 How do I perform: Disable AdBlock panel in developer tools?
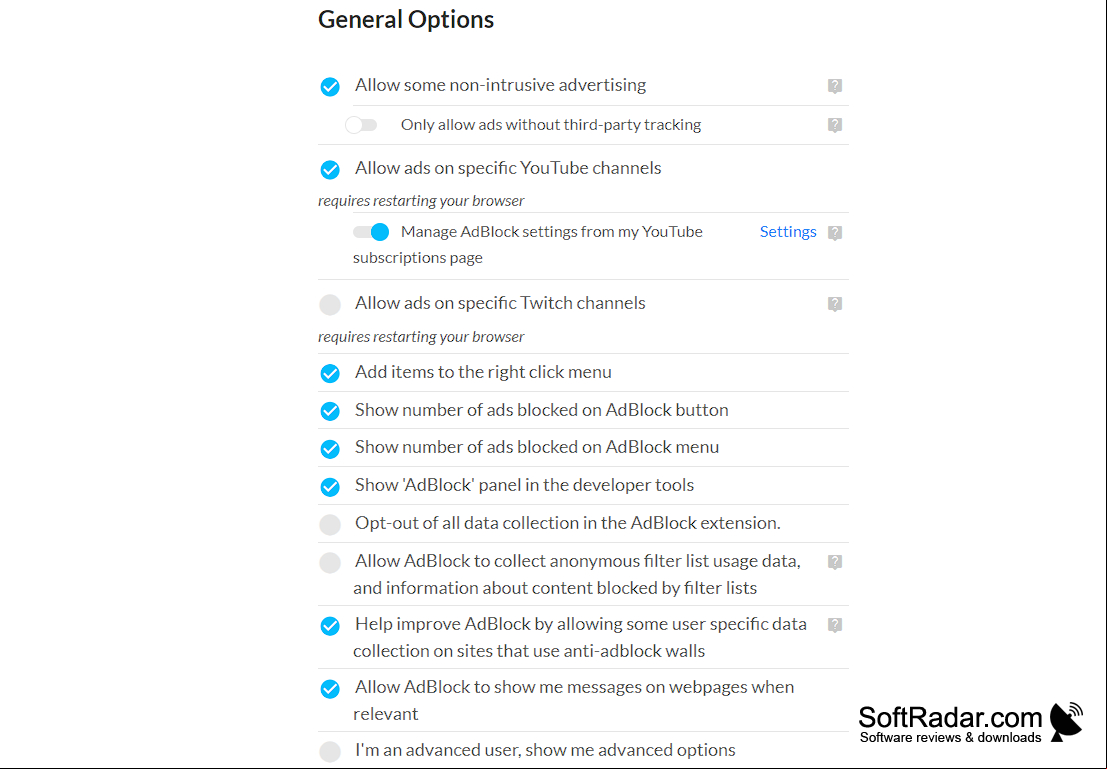coord(330,487)
